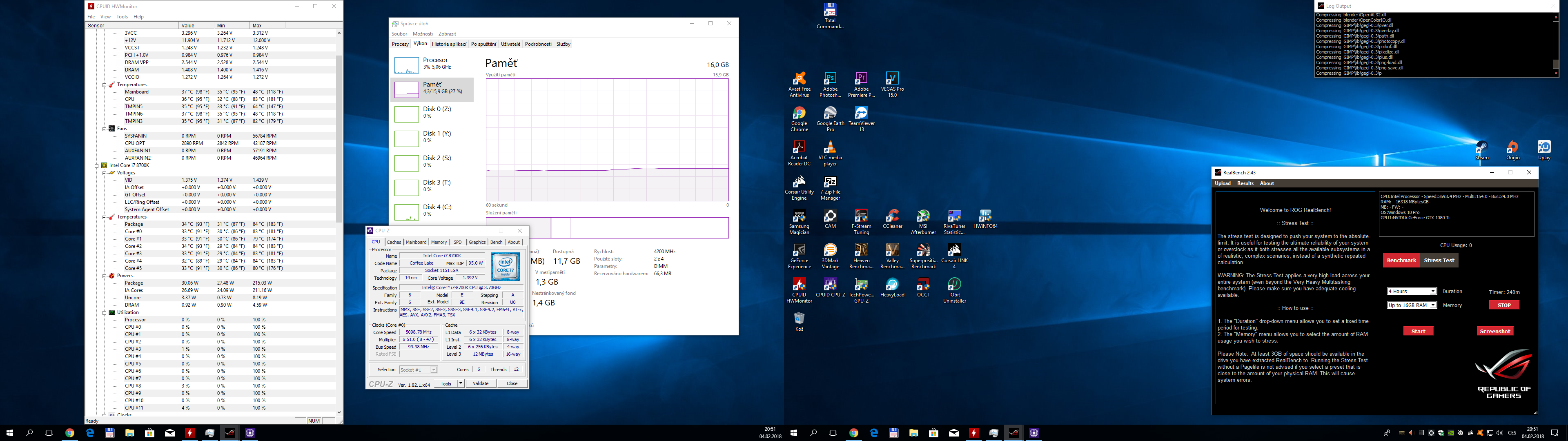This screenshot has height=441, width=1568.
Task: Select the Corsair LINK 4 shortcut
Action: click(x=954, y=252)
